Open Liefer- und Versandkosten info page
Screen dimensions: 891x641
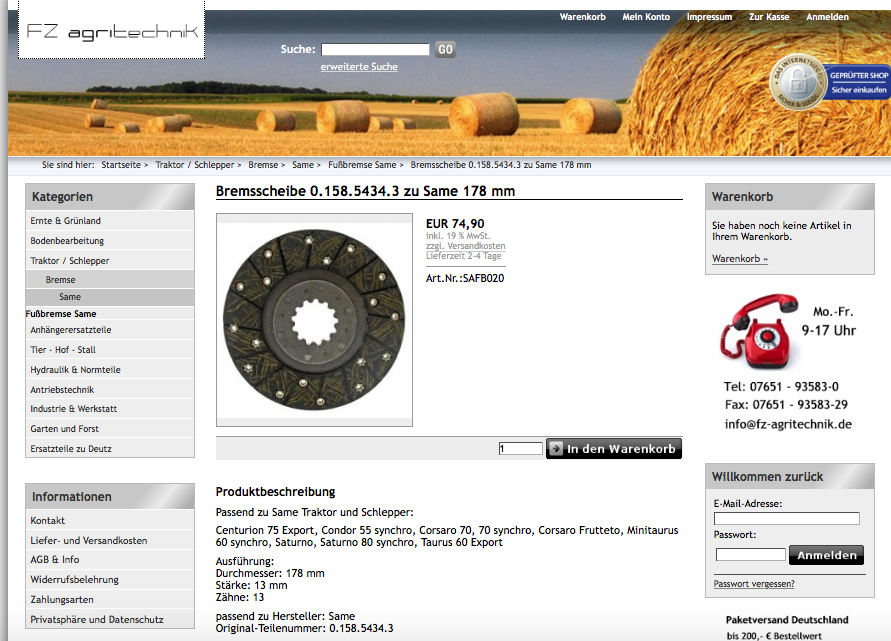coord(88,540)
